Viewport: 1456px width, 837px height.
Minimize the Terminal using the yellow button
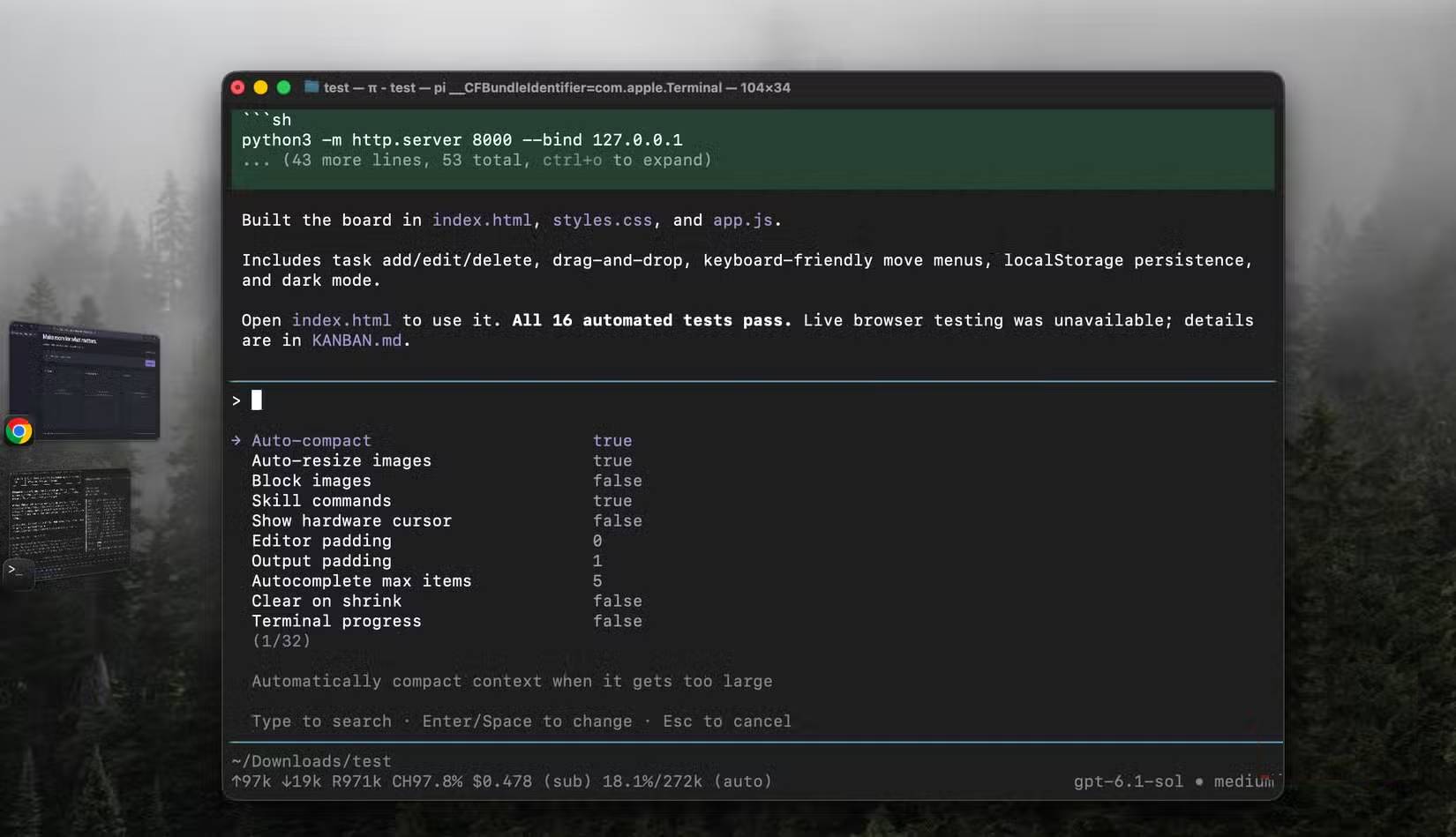pos(260,87)
